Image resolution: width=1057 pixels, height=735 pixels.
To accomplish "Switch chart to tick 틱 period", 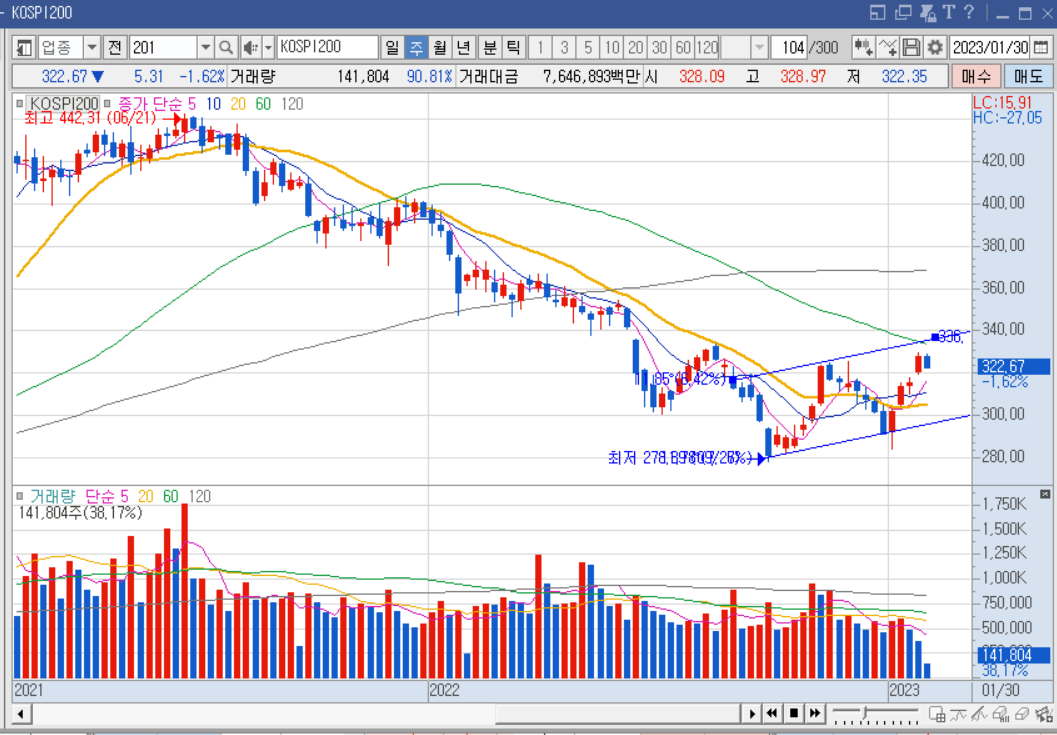I will [x=513, y=47].
